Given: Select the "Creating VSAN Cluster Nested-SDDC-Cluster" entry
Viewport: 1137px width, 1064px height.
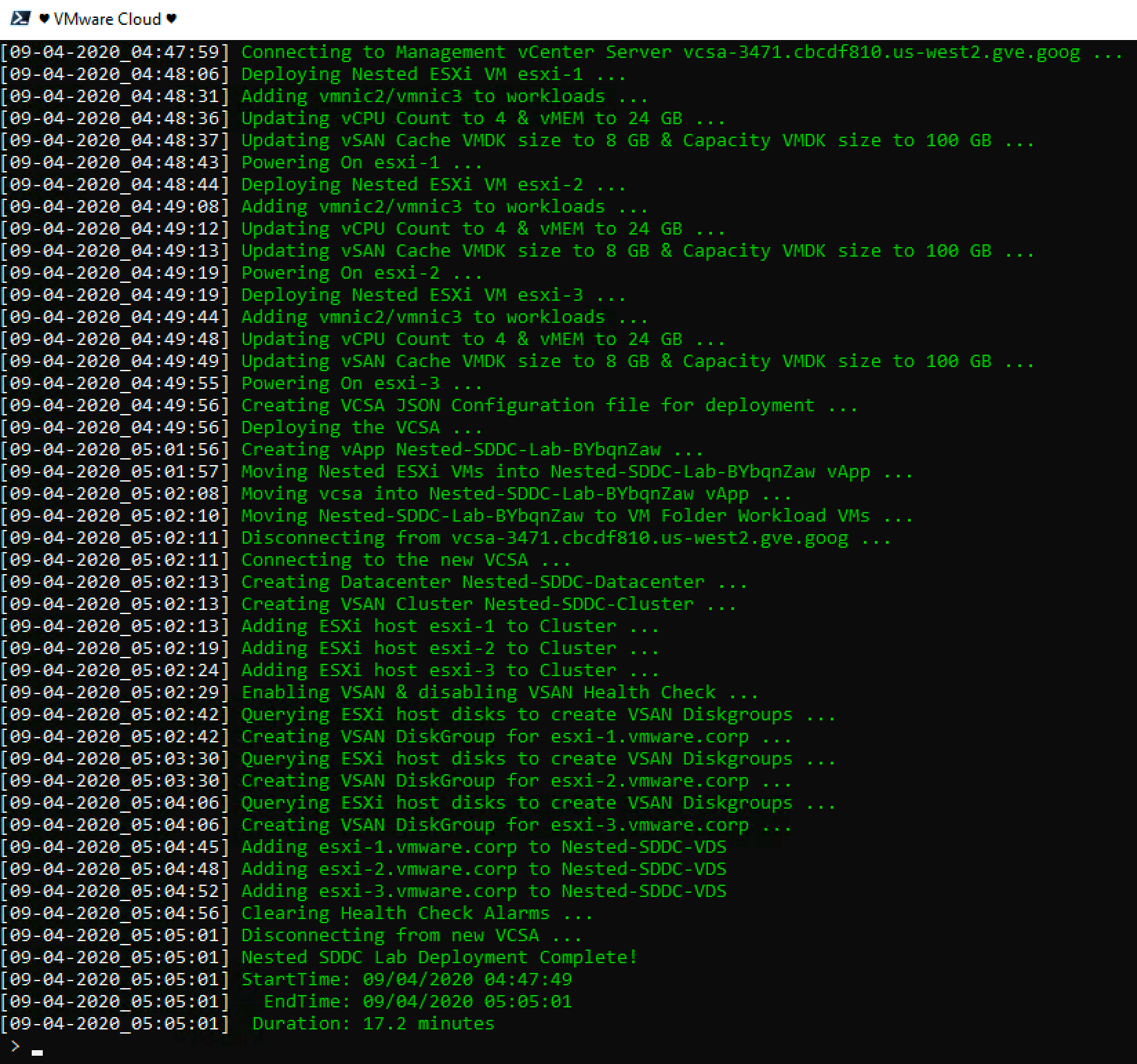Looking at the screenshot, I should pyautogui.click(x=486, y=604).
